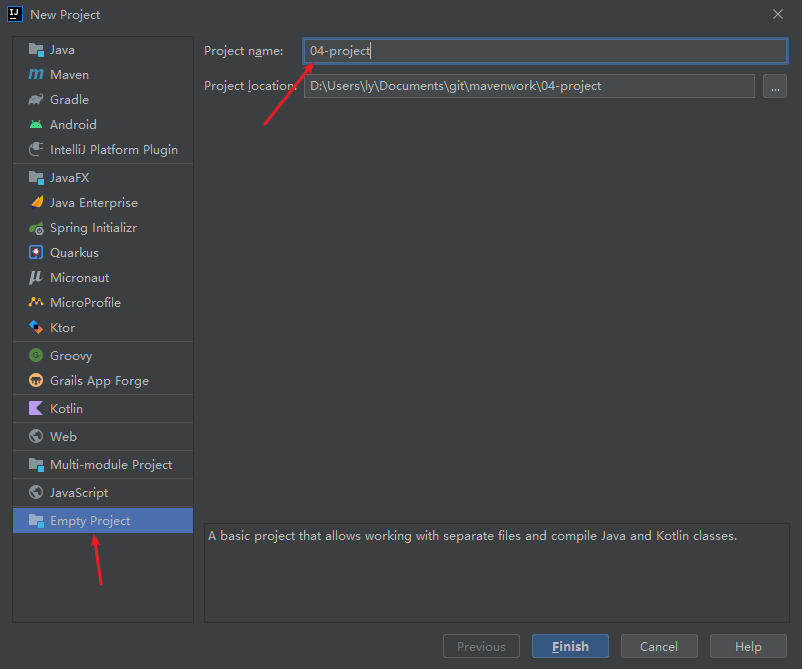
Task: Click the Empty Project folder icon
Action: click(x=36, y=521)
